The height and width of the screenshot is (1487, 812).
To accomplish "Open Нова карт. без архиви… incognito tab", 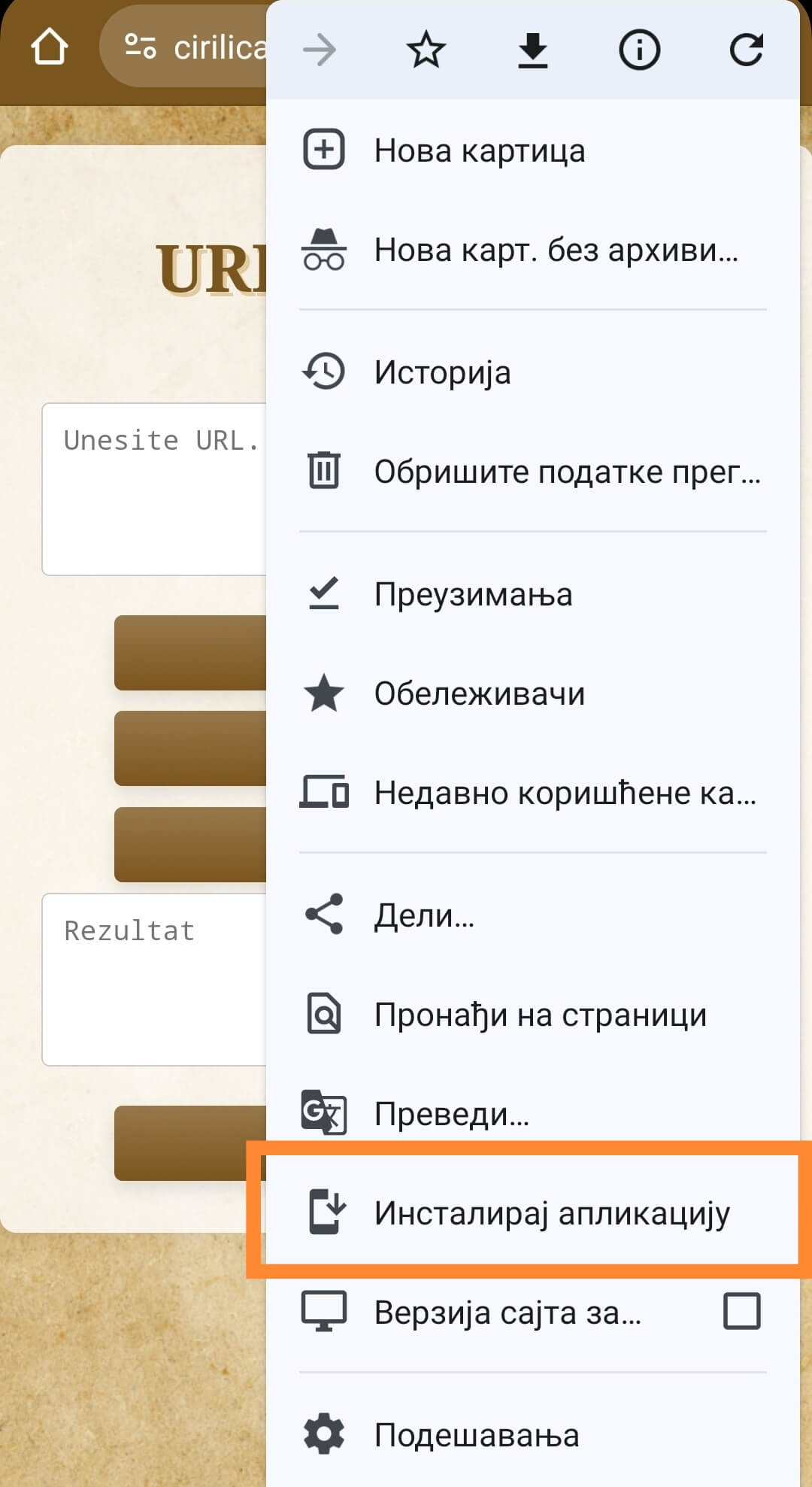I will [x=533, y=250].
